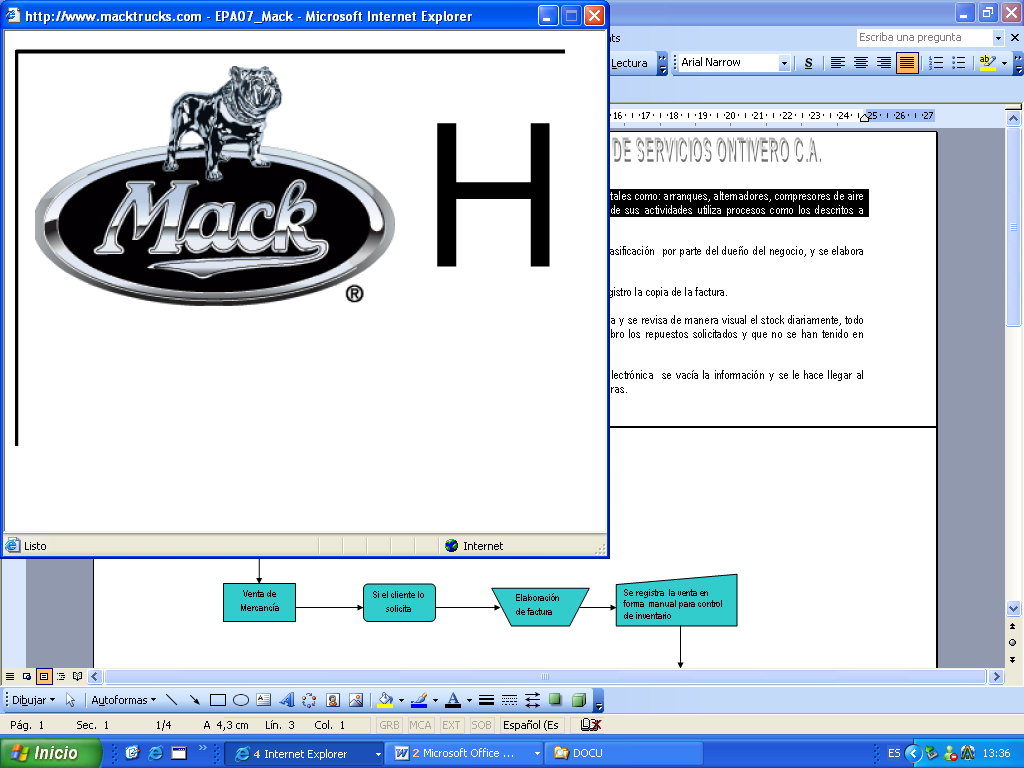The width and height of the screenshot is (1024, 768).
Task: Expand the quick launch chevron
Action: [x=202, y=748]
